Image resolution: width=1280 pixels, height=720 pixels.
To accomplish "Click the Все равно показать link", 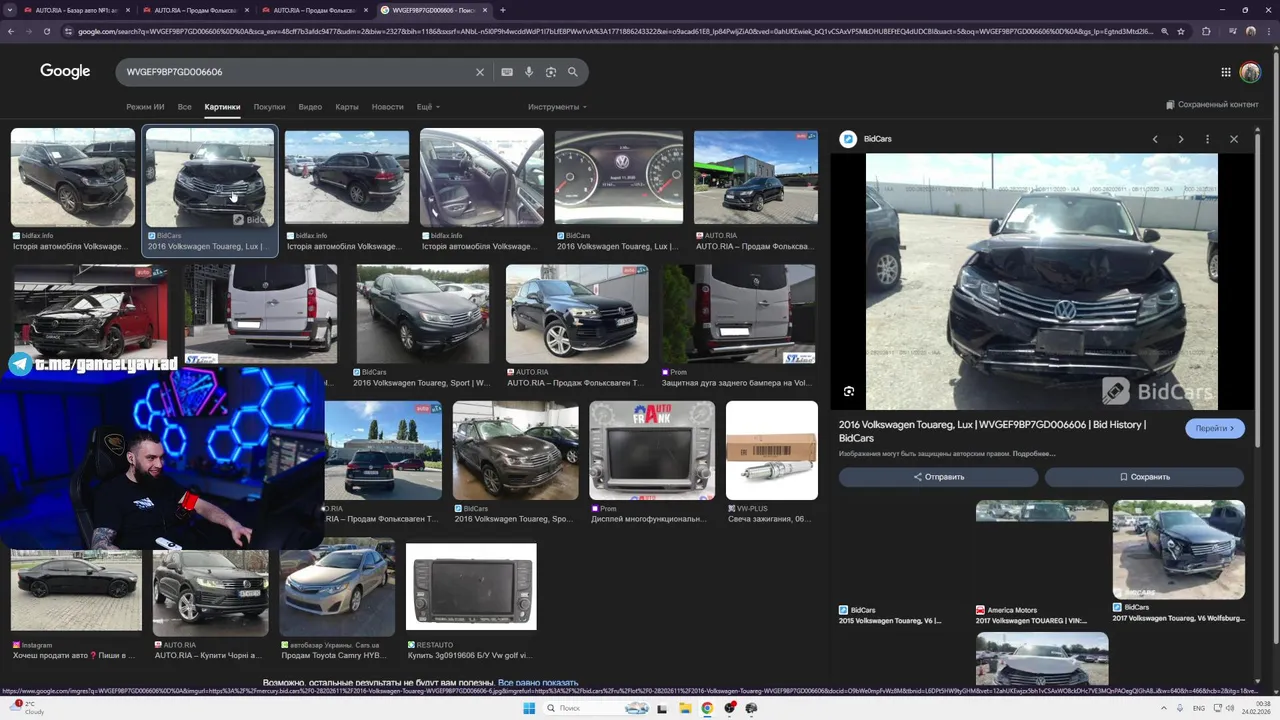I will click(538, 683).
